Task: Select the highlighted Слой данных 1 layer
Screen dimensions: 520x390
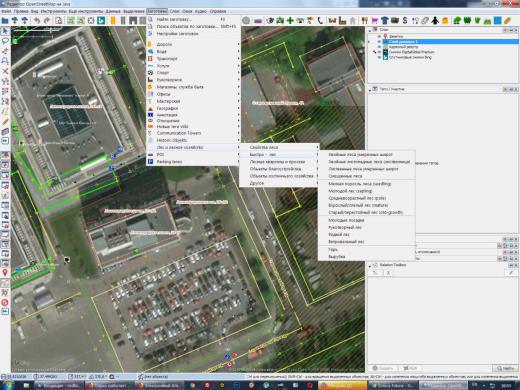Action: click(x=450, y=42)
